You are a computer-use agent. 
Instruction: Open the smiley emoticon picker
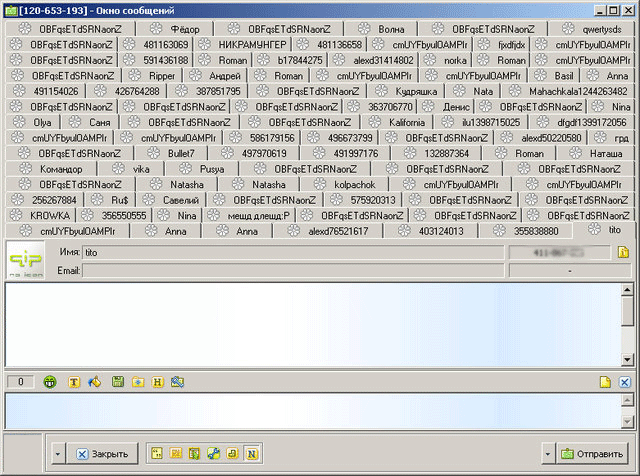[50, 382]
